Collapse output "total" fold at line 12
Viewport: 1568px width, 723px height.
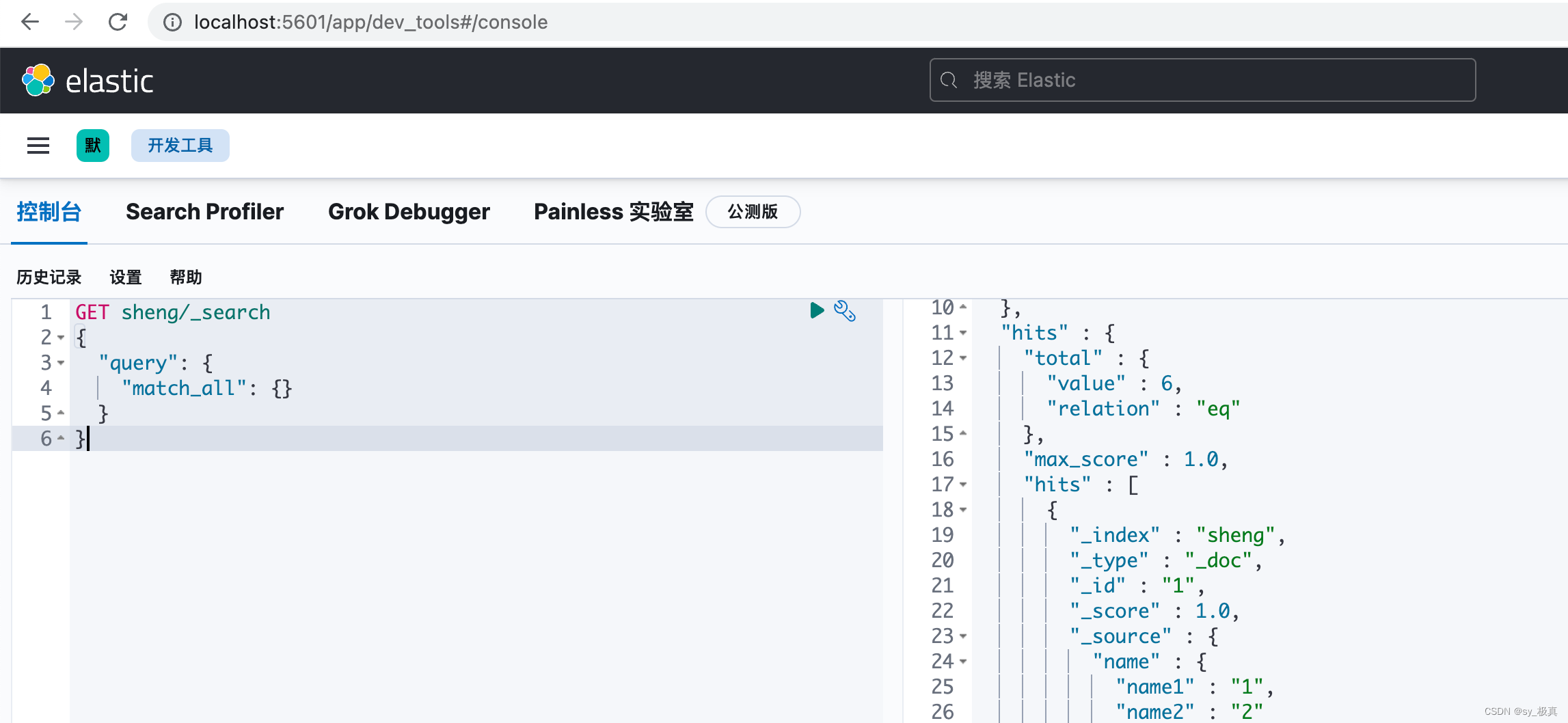pos(963,358)
